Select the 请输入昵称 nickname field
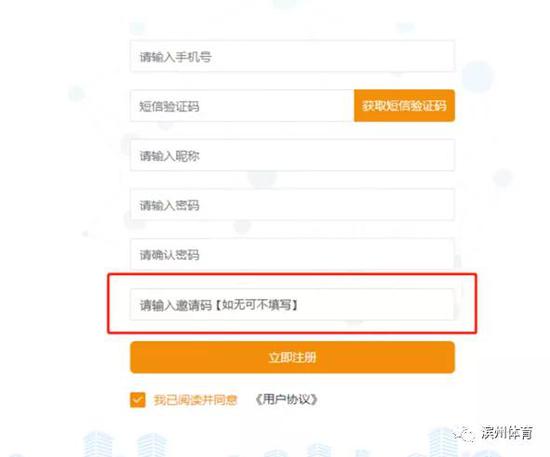The width and height of the screenshot is (550, 457). click(292, 155)
